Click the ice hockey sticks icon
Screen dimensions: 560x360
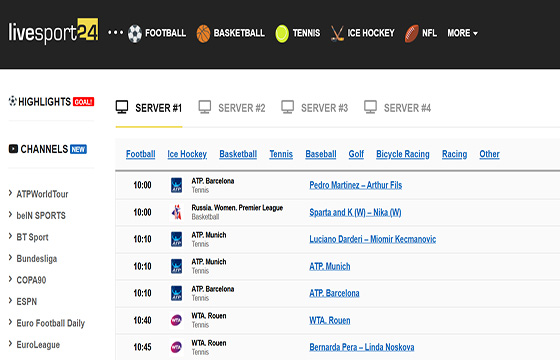pos(337,34)
